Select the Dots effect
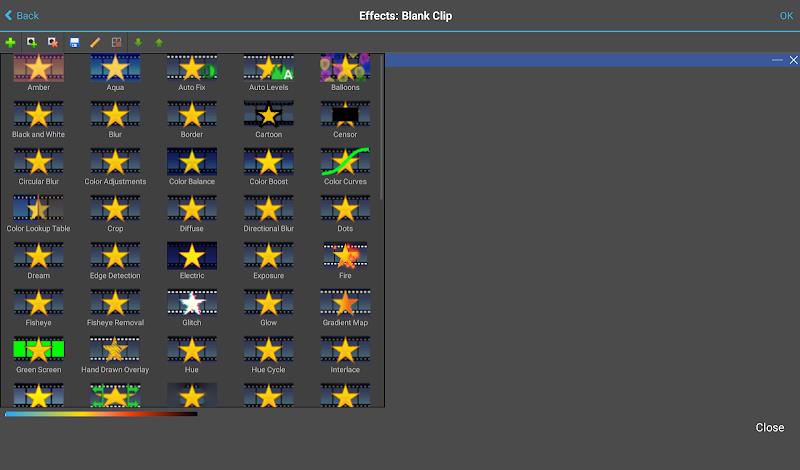The image size is (800, 470). (345, 213)
